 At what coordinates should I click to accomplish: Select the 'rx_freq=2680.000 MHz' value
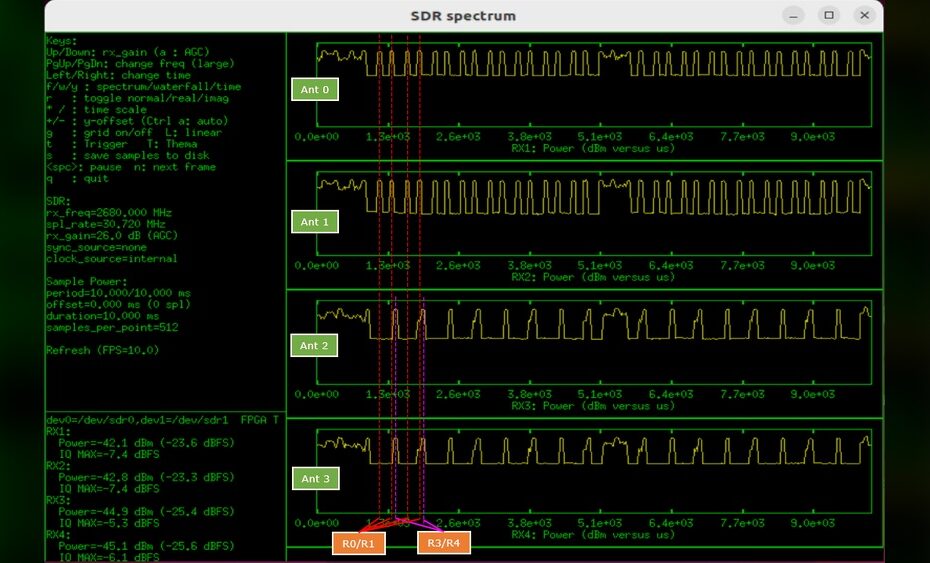point(109,212)
